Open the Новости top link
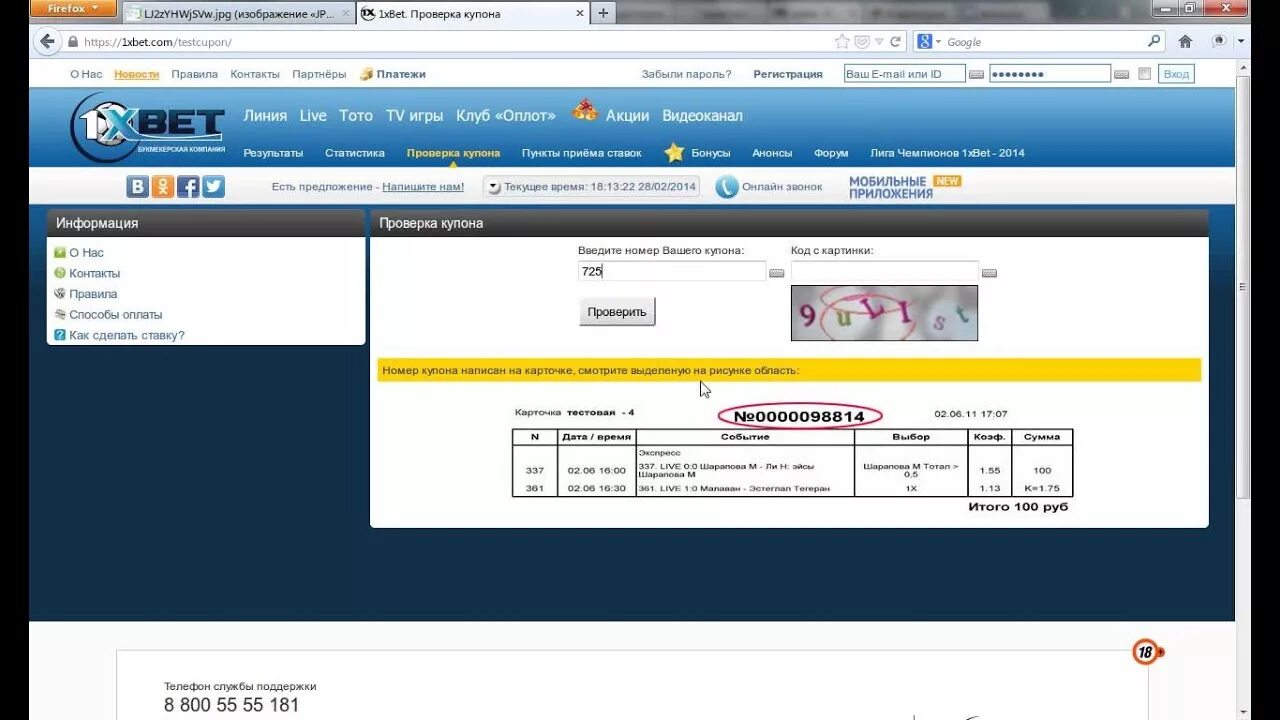Image resolution: width=1280 pixels, height=720 pixels. pos(136,74)
